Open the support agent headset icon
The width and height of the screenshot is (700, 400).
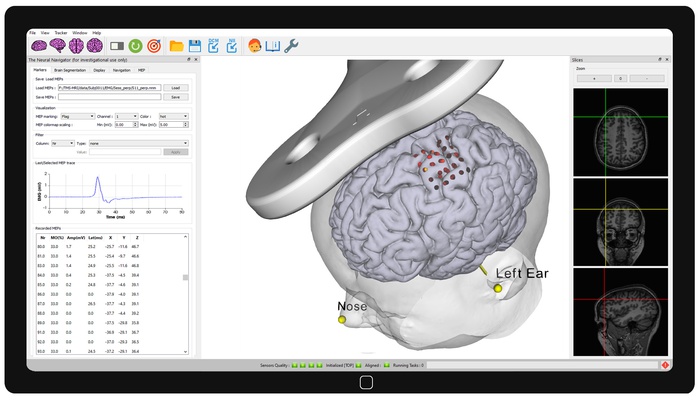[254, 46]
